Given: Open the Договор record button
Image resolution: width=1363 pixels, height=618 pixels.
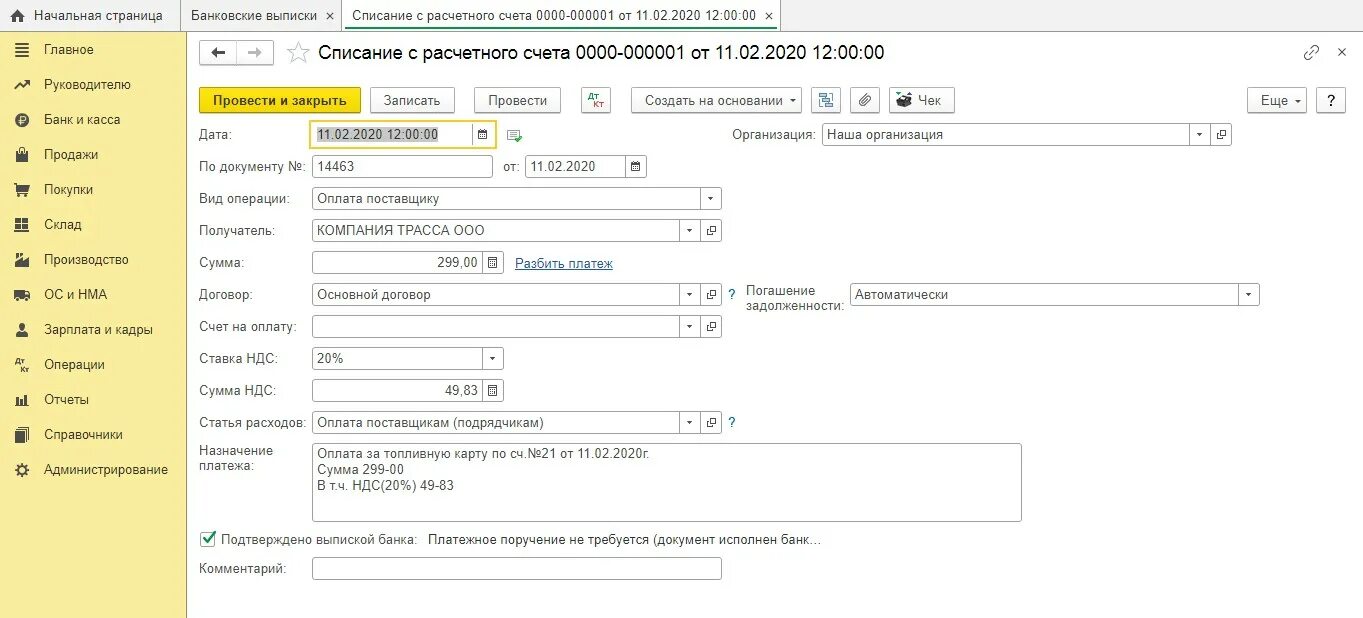Looking at the screenshot, I should coord(711,294).
